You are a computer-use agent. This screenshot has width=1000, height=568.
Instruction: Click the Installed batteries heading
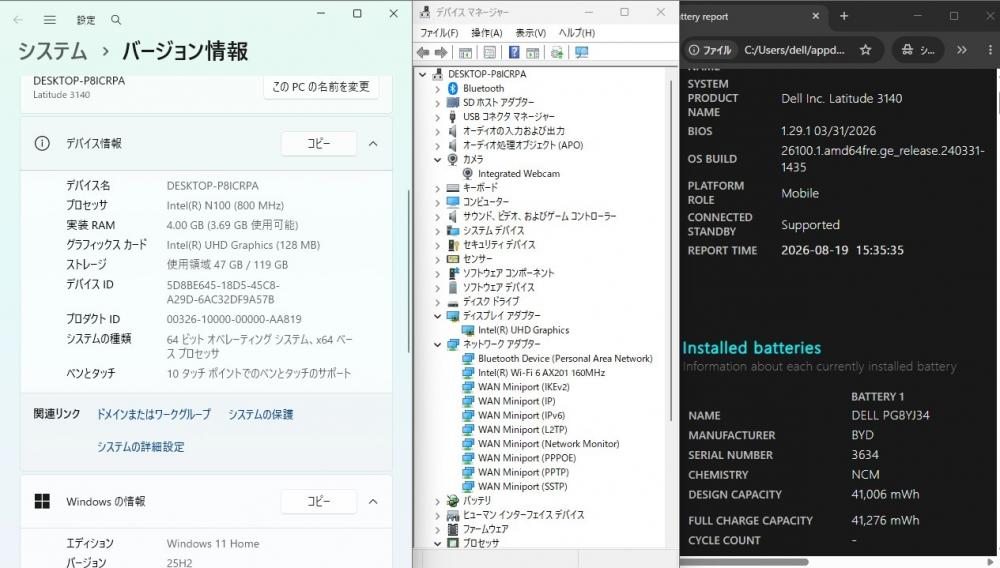pos(752,347)
